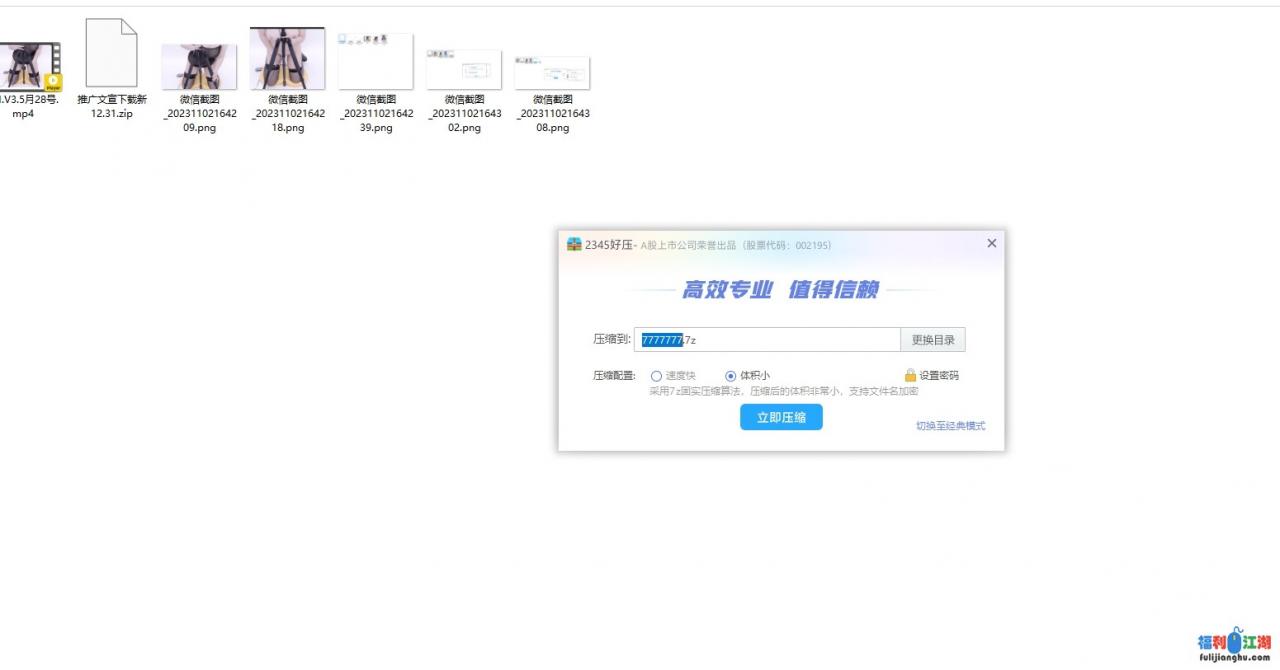Select thumbnail 微信截图_20231102164209.png
1280x670 pixels.
click(x=199, y=67)
